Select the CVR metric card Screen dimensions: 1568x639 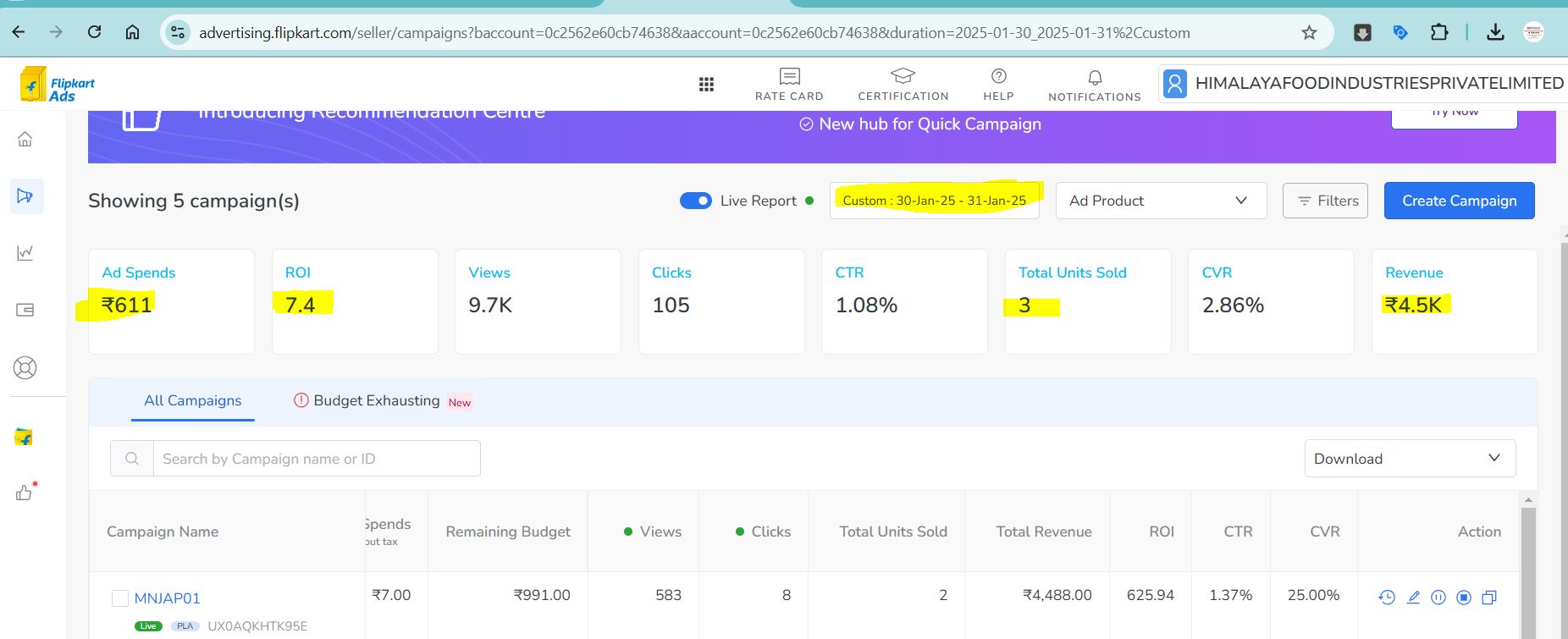1271,301
